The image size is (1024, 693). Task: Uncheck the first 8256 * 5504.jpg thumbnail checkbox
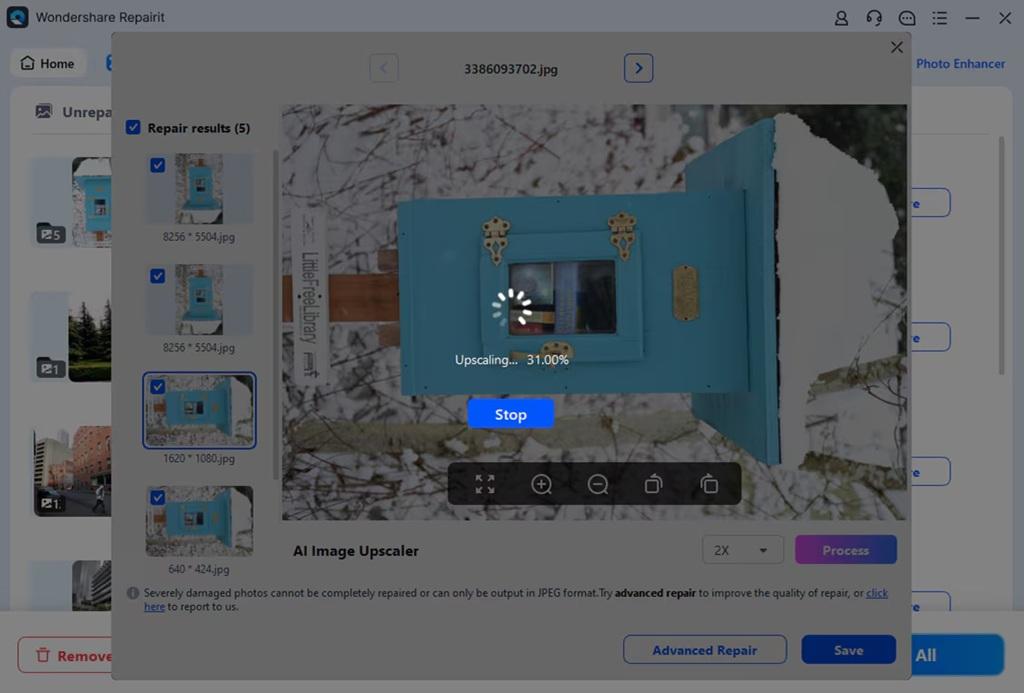(x=157, y=166)
